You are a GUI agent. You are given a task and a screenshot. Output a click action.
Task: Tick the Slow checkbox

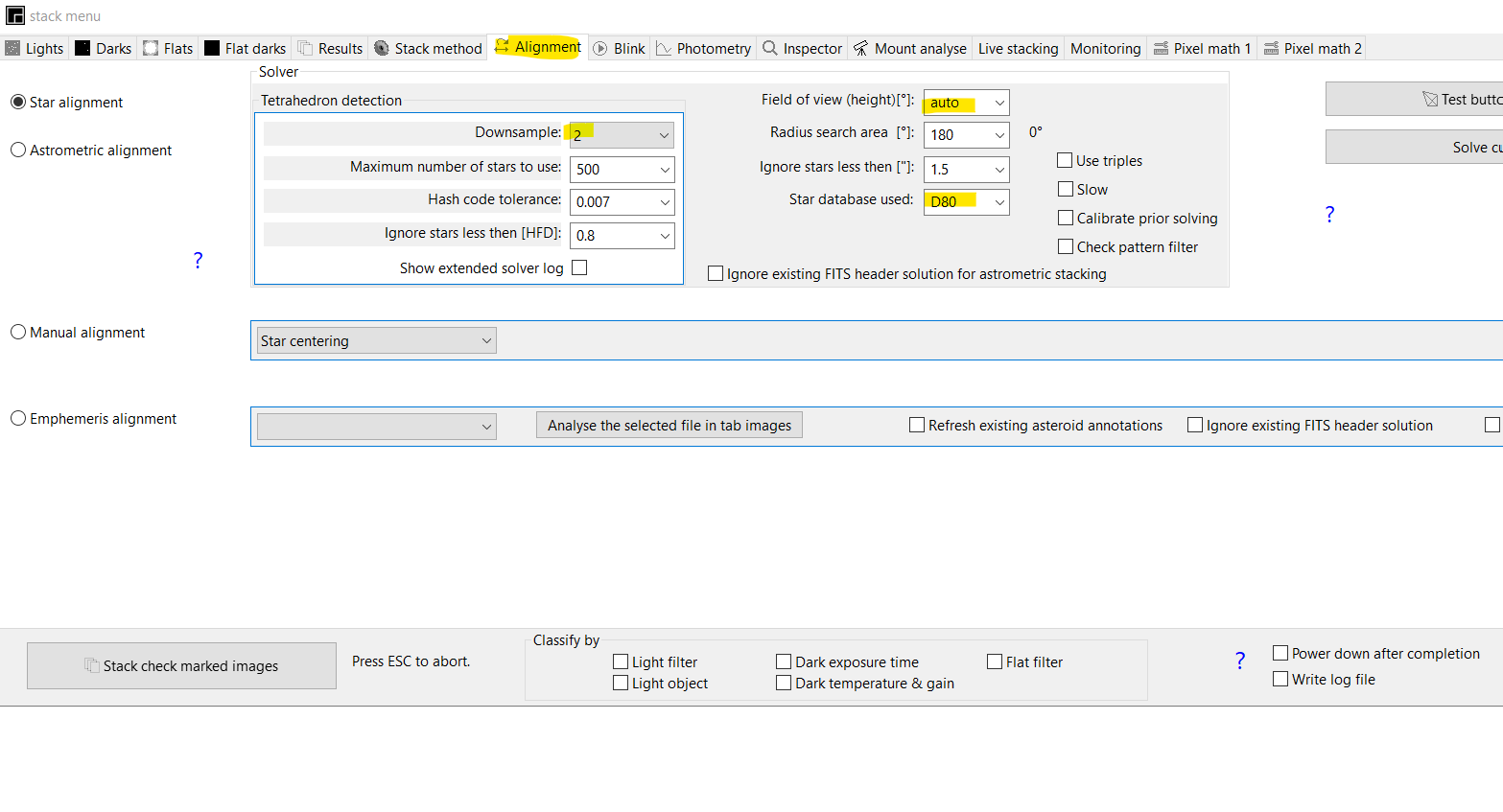tap(1065, 189)
